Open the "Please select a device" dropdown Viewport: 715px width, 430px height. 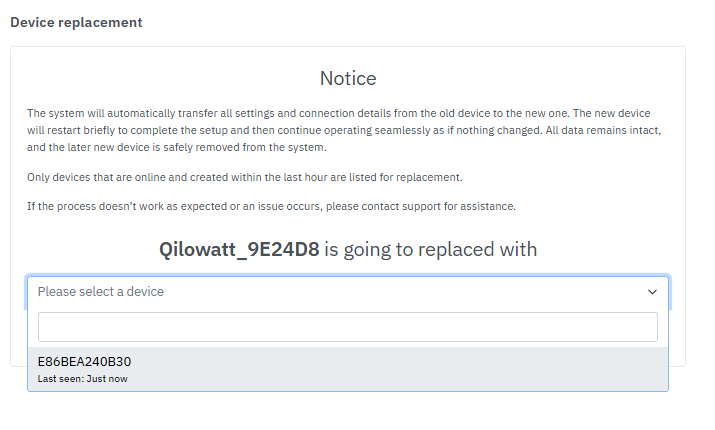(347, 292)
